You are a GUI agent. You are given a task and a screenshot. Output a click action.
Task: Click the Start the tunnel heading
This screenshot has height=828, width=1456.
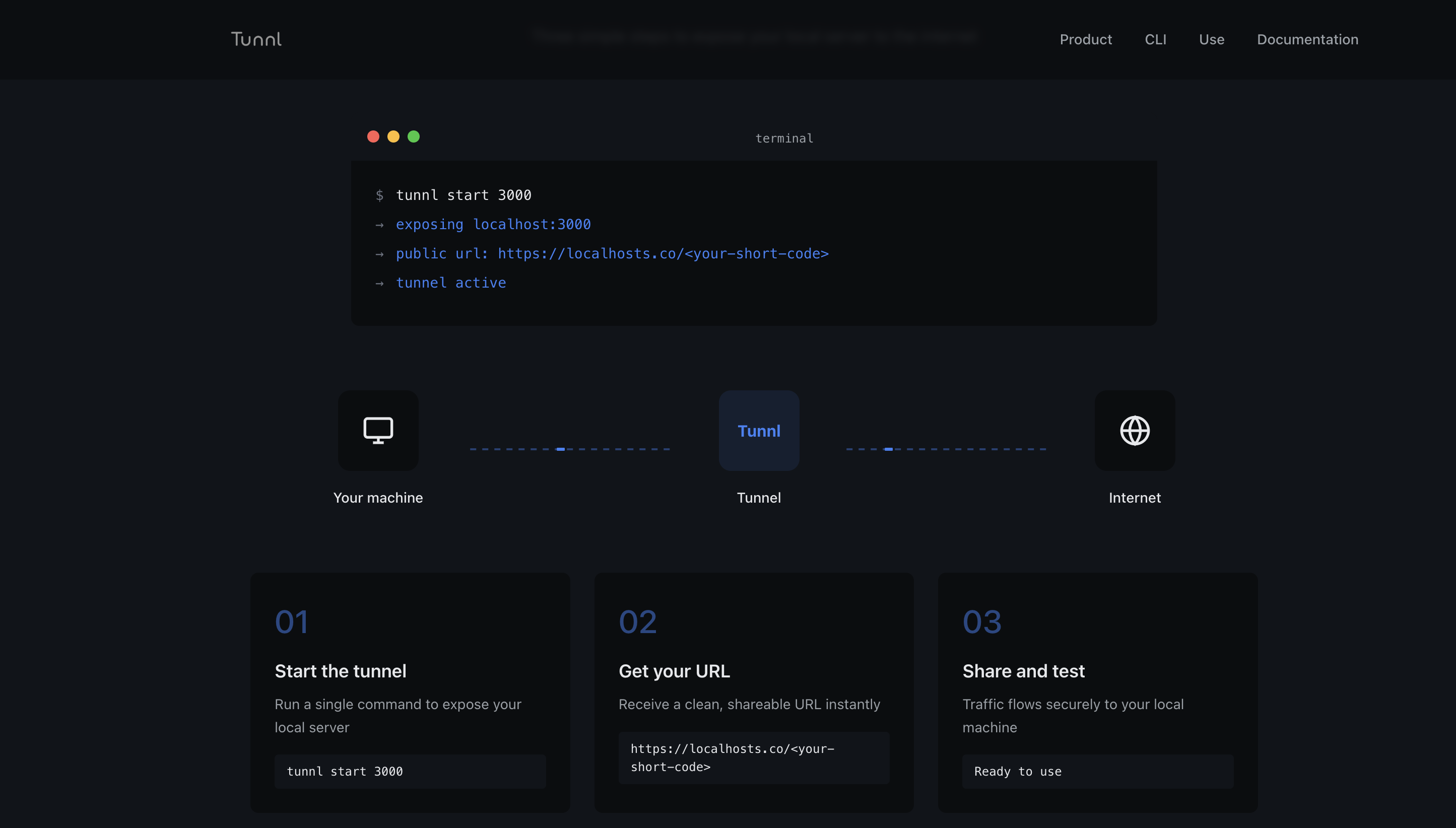point(340,671)
